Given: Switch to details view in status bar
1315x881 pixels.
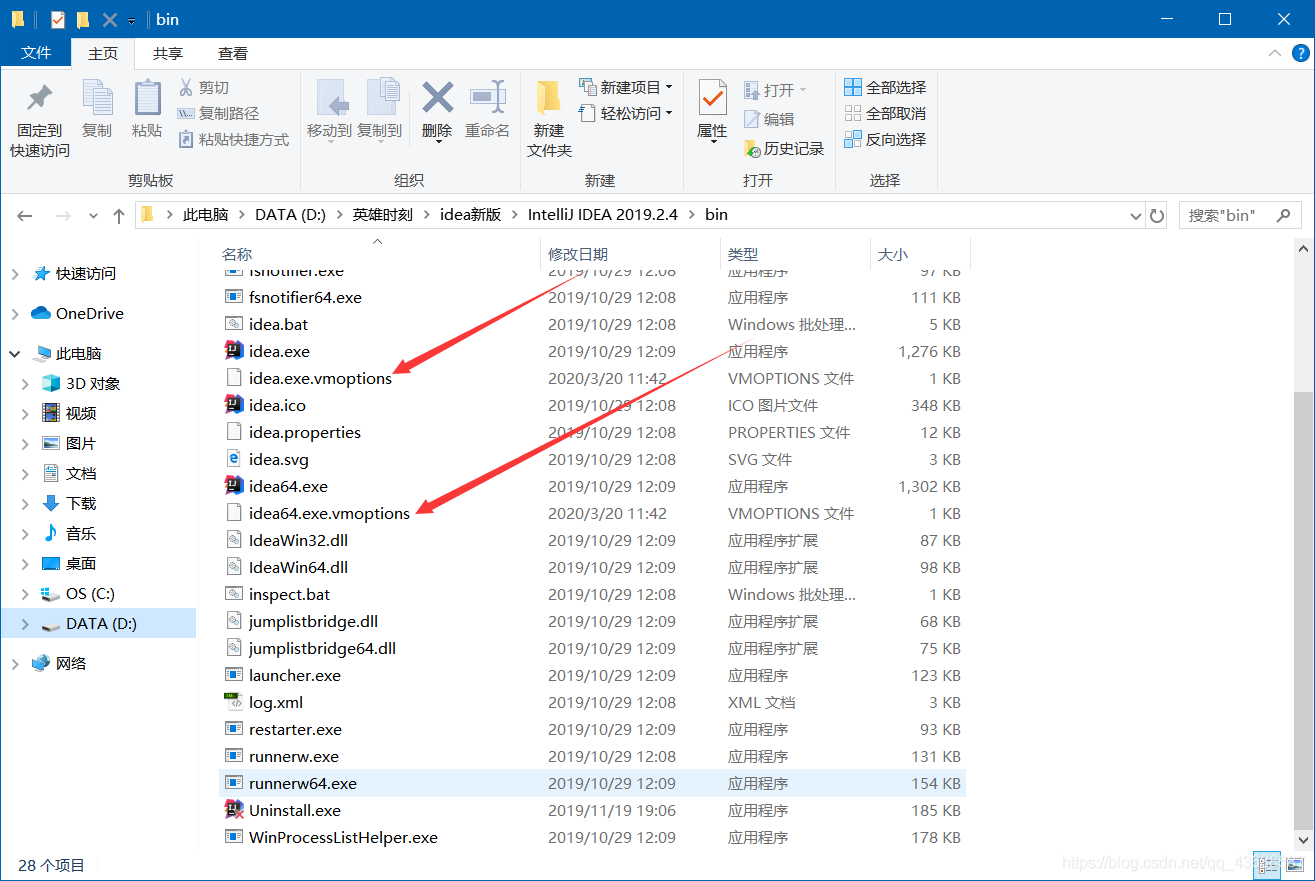Looking at the screenshot, I should [x=1267, y=865].
